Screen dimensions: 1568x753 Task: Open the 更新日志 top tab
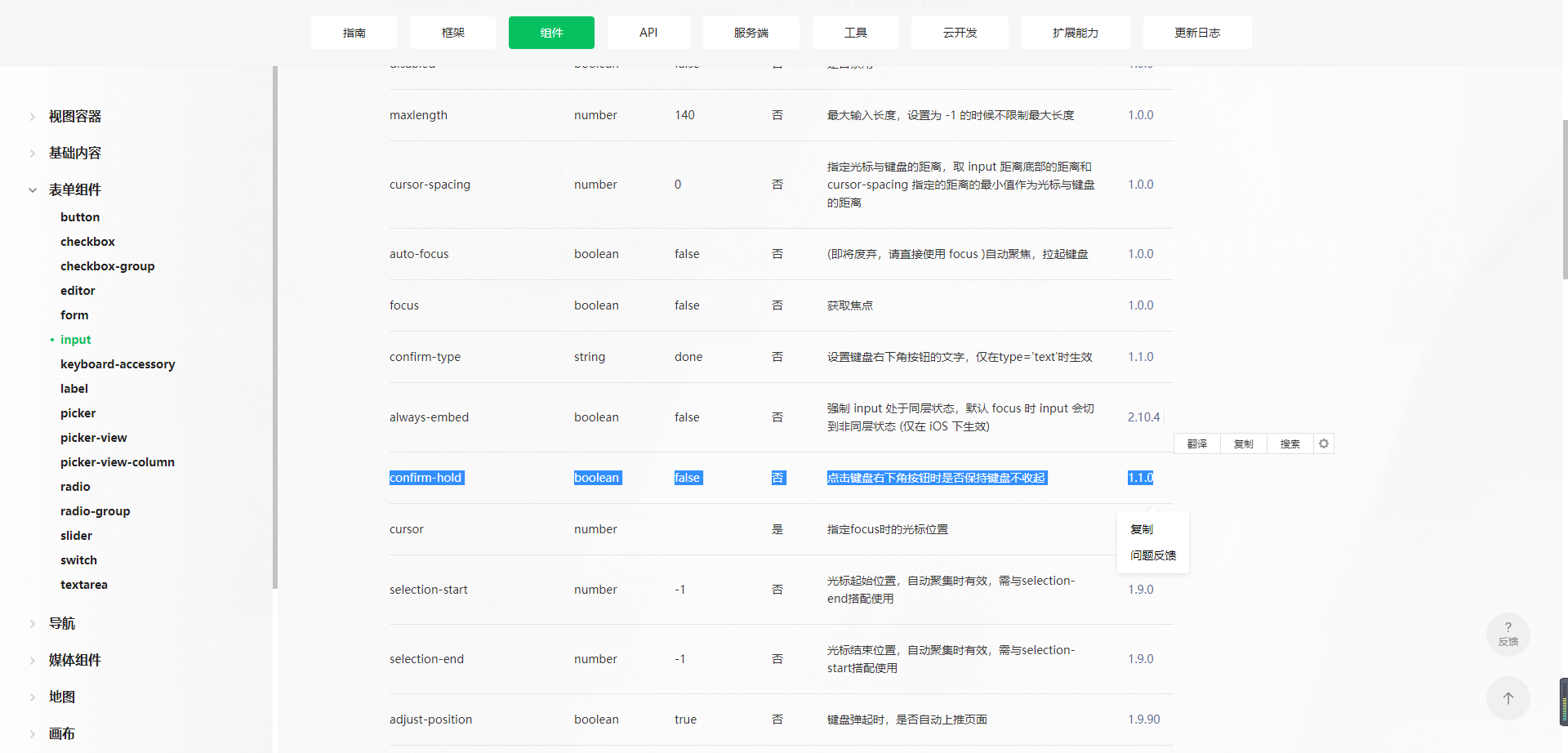1197,33
